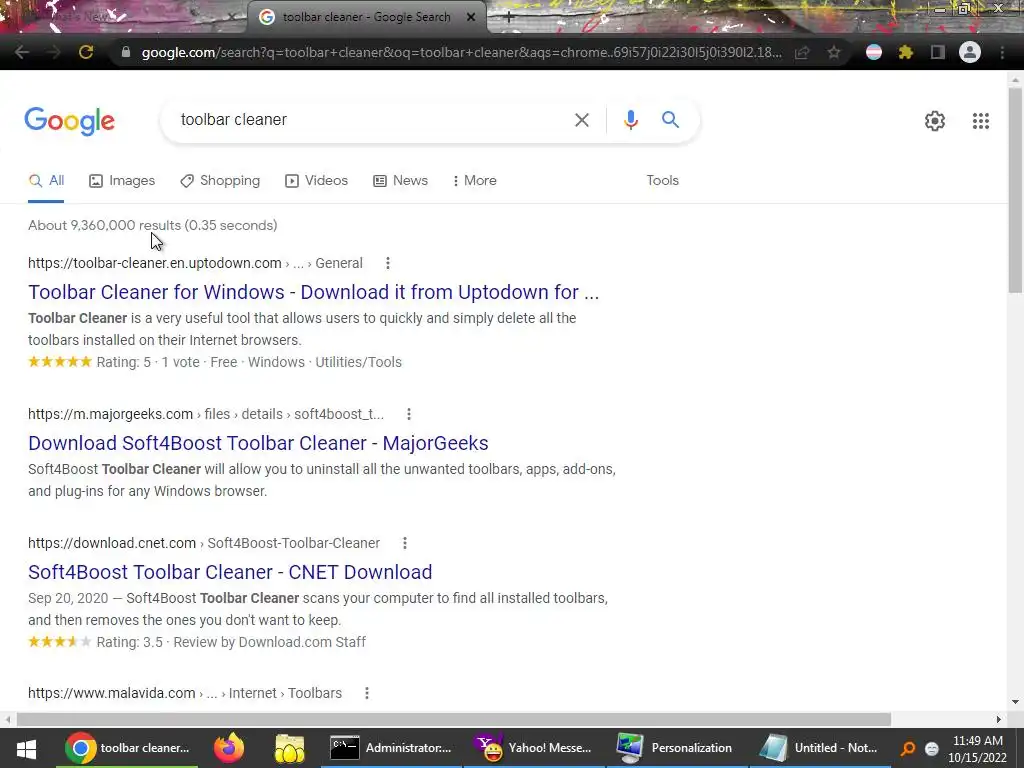Open more options for MajorGeeks result
The width and height of the screenshot is (1024, 768).
click(409, 414)
